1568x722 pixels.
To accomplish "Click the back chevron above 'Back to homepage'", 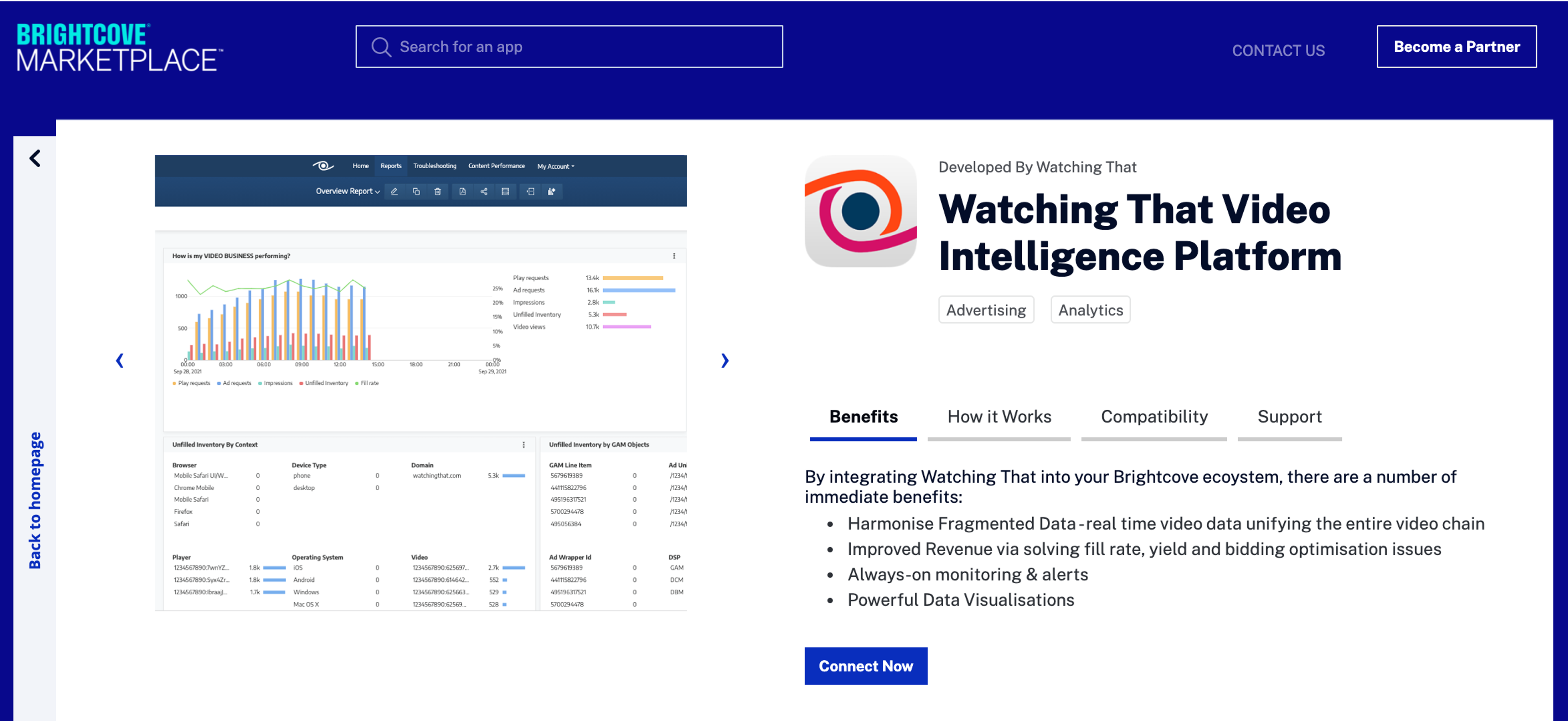I will 35,158.
